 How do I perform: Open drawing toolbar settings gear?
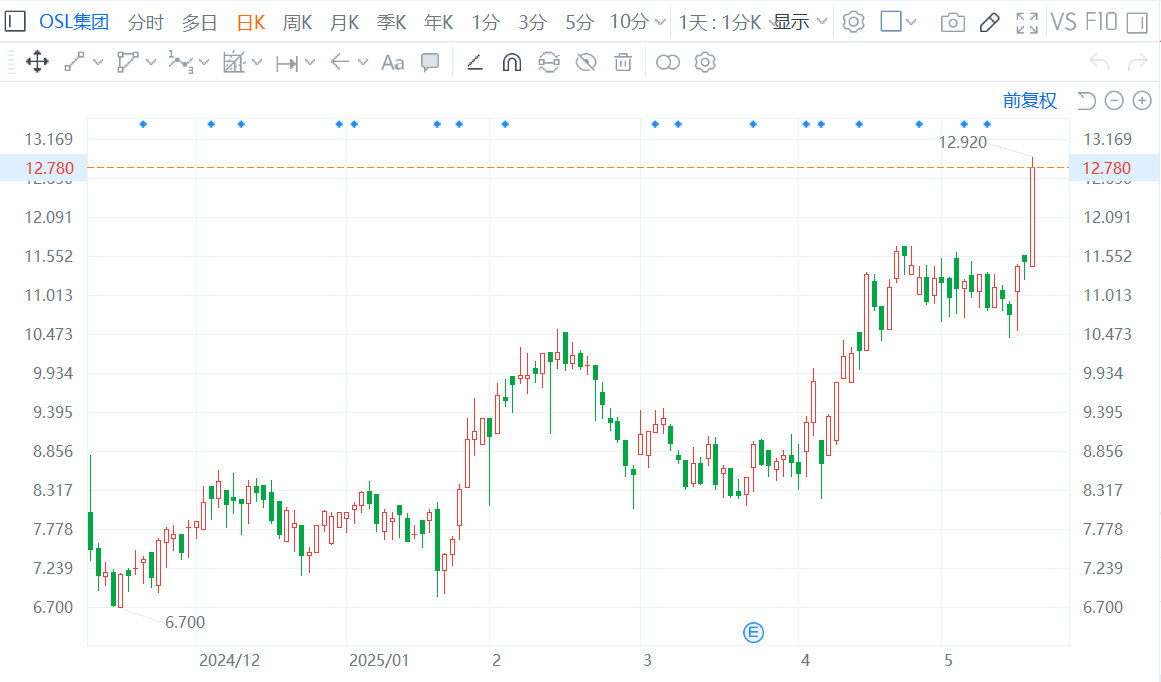click(705, 62)
